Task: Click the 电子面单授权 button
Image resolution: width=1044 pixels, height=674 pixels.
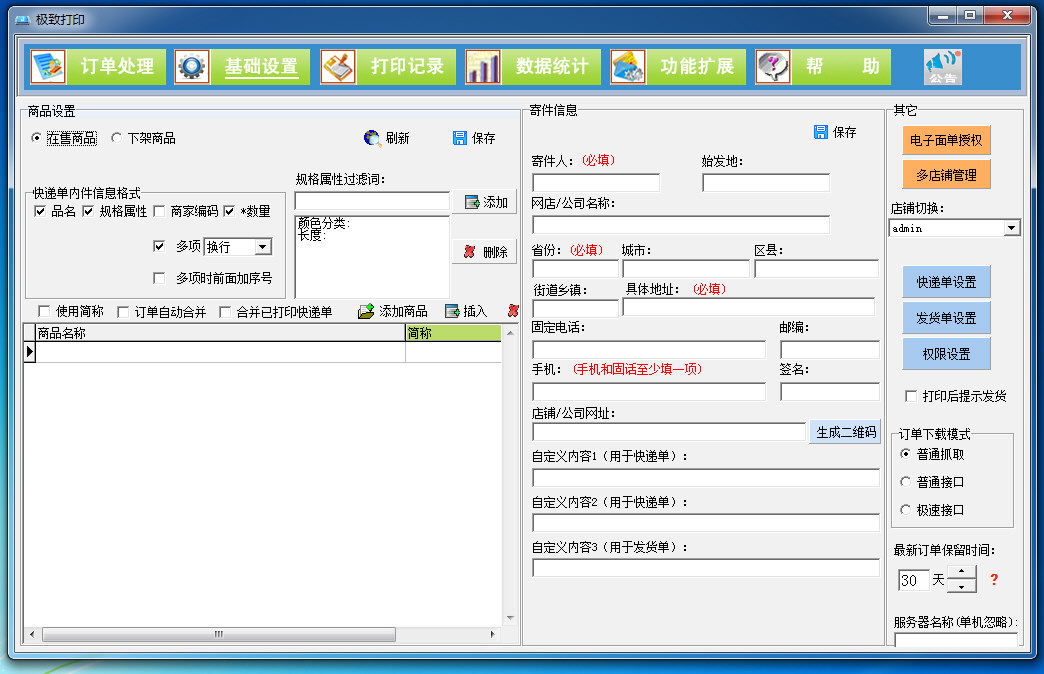Action: point(946,141)
